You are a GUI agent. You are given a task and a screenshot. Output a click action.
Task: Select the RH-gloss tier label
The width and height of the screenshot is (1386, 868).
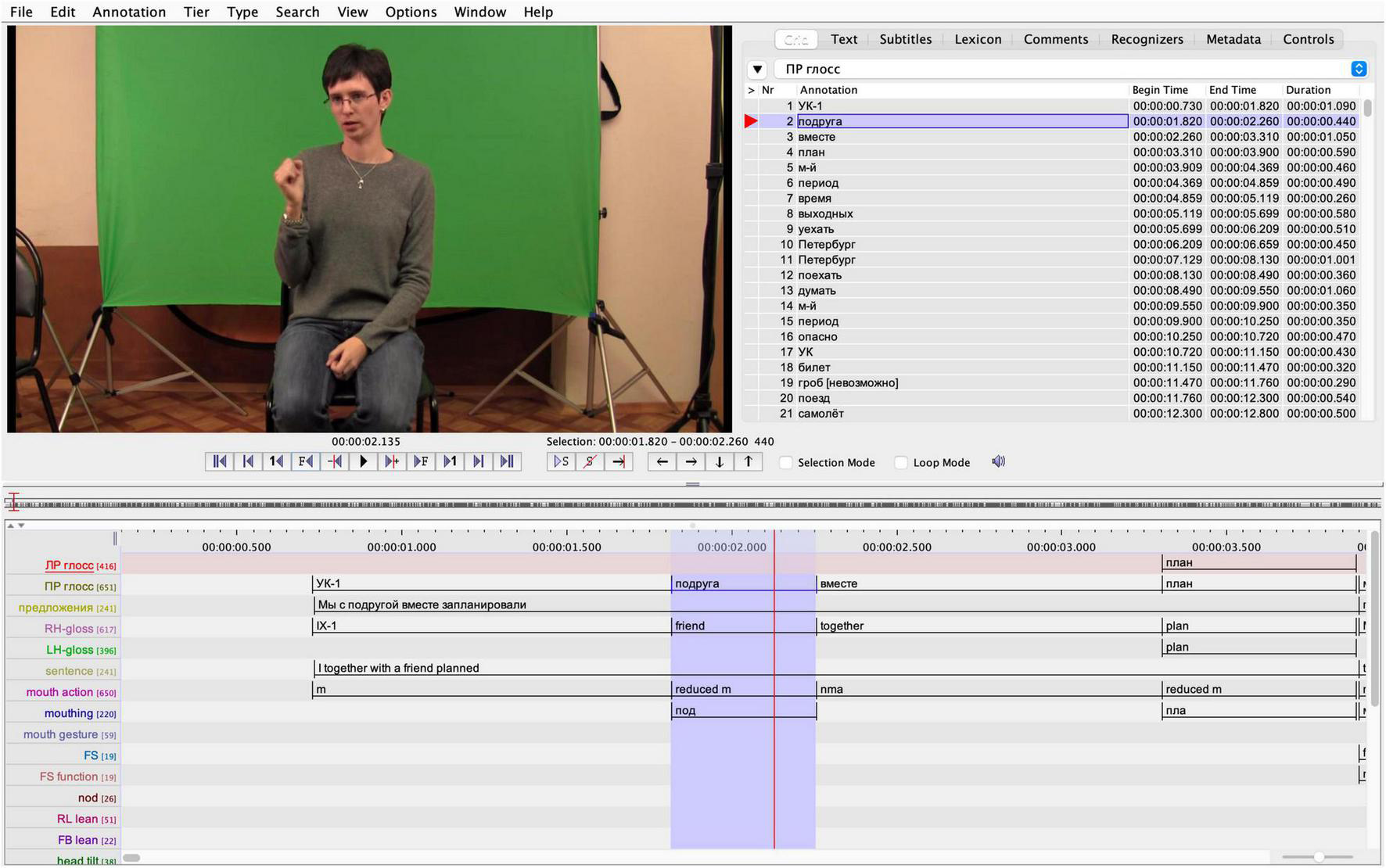point(69,629)
